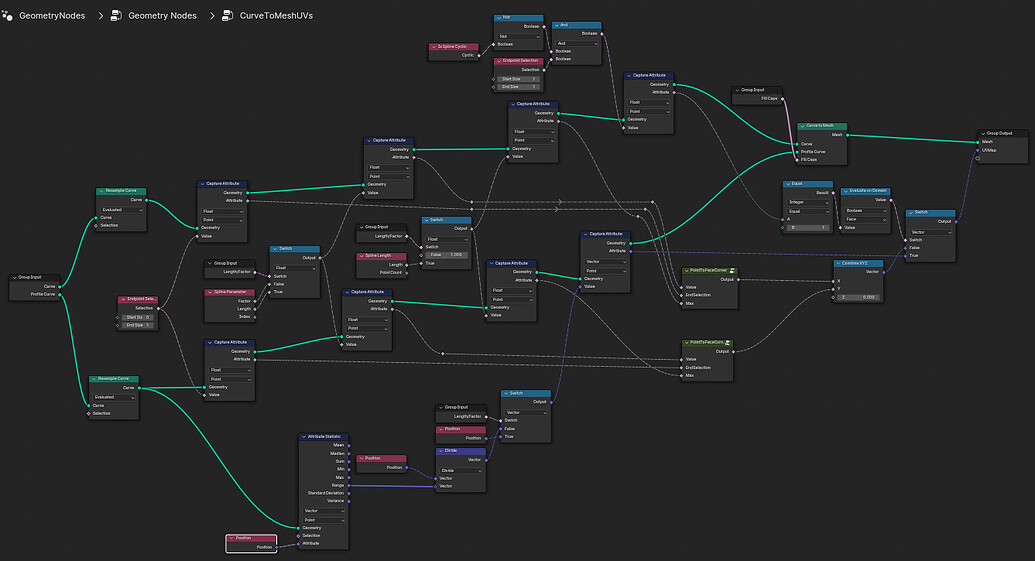Click the Z value field in Combine XYZ

click(x=859, y=297)
